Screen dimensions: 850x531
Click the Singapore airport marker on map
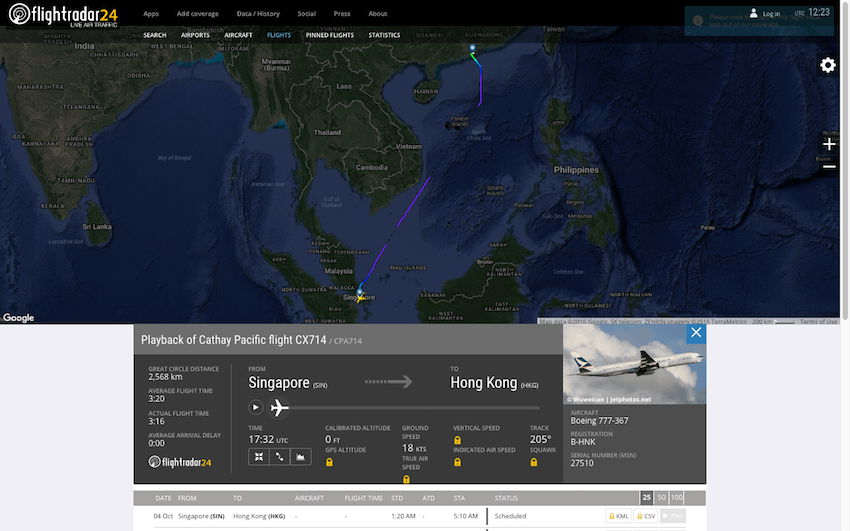pyautogui.click(x=359, y=293)
